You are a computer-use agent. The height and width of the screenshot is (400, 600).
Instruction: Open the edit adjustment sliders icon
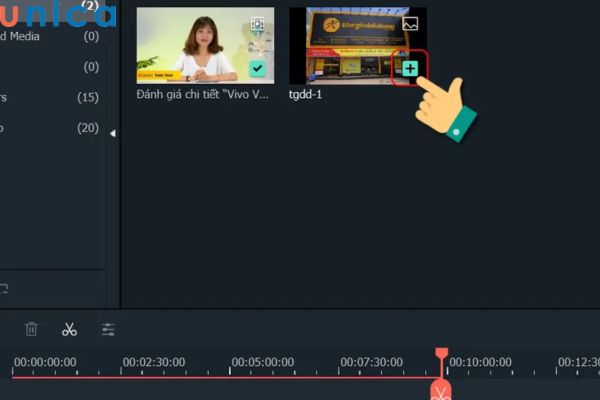(108, 329)
